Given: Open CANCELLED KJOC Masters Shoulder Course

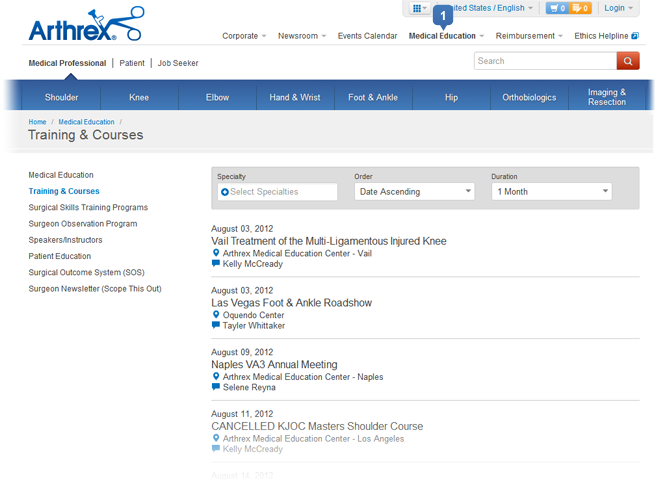Looking at the screenshot, I should (317, 426).
